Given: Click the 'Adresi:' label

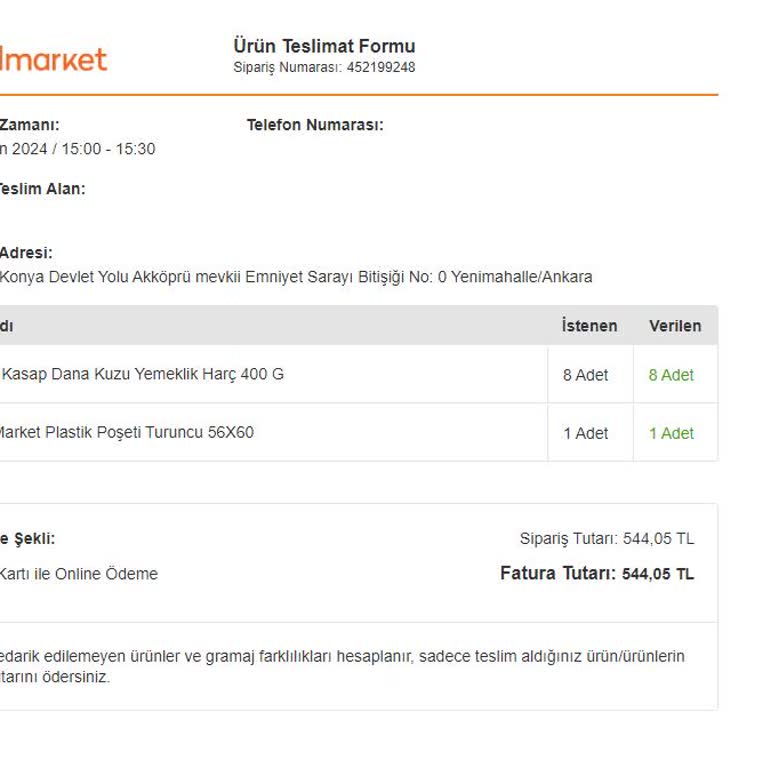Looking at the screenshot, I should [26, 253].
